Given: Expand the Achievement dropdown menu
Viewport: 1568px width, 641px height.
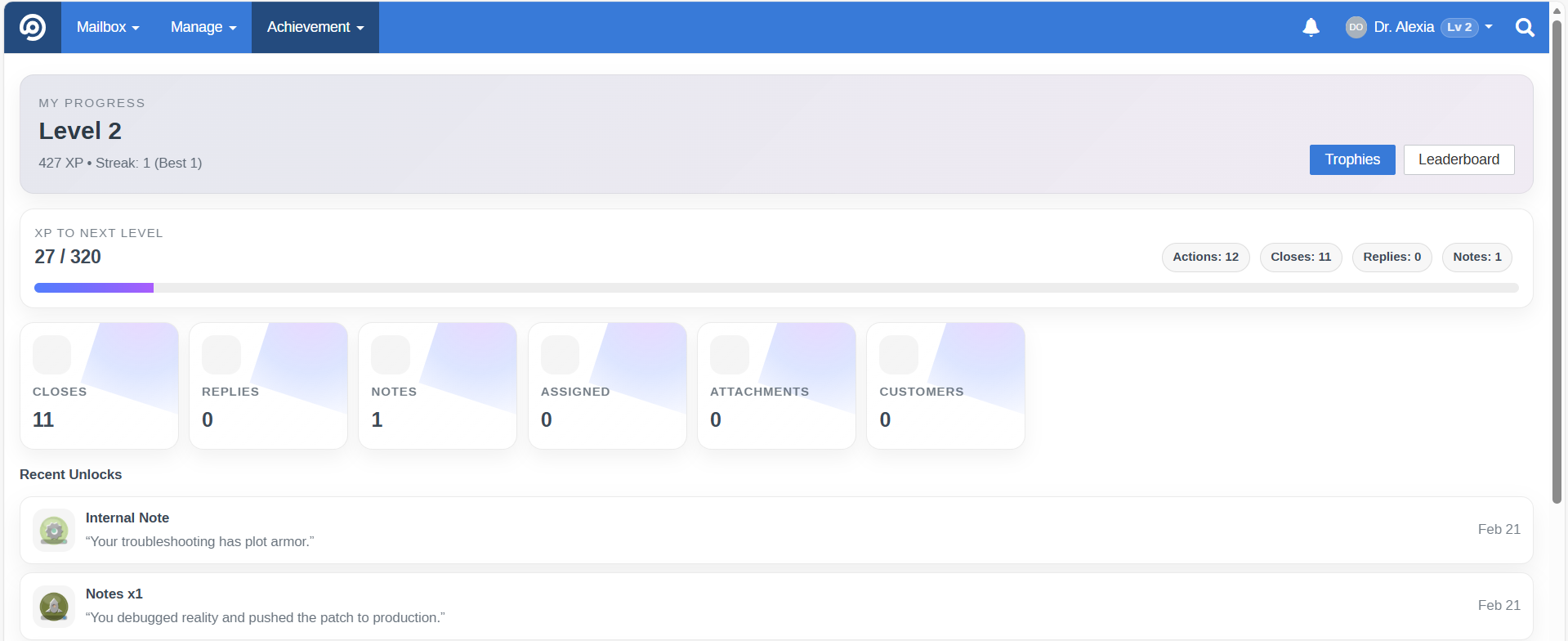Looking at the screenshot, I should click(x=315, y=27).
